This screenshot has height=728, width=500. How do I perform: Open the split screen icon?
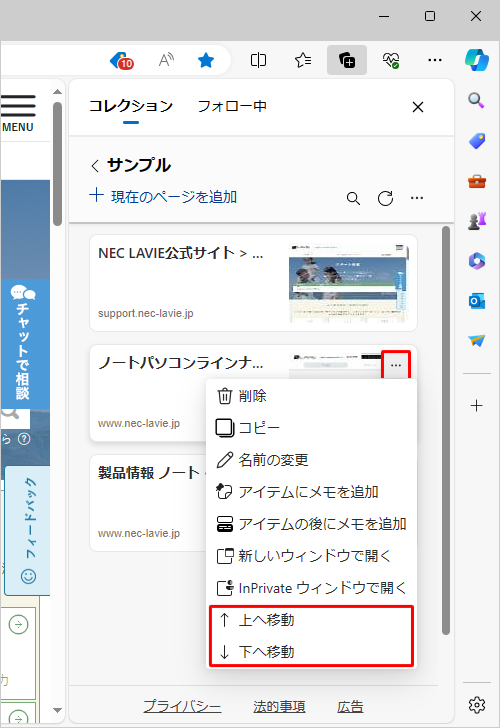pyautogui.click(x=258, y=60)
